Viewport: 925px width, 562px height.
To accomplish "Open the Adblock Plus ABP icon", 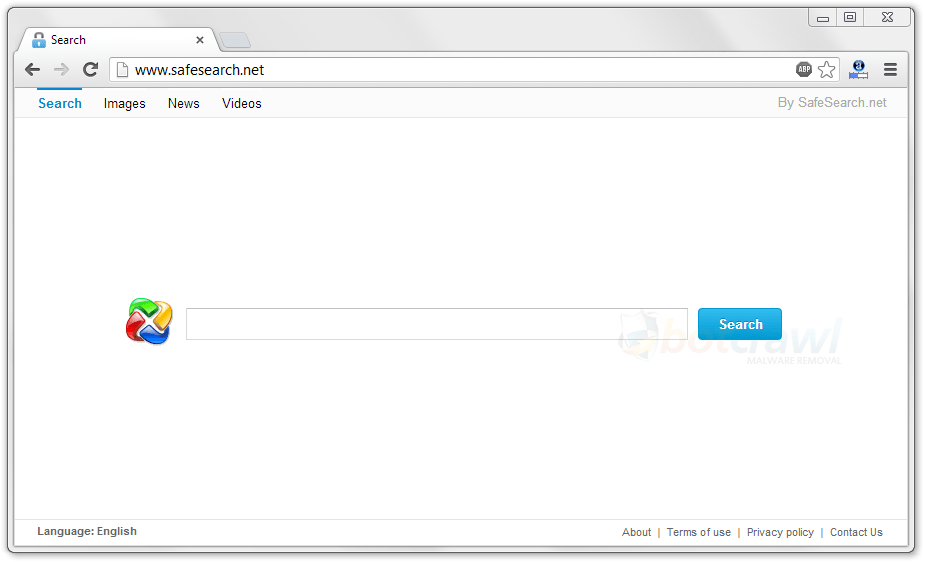I will (x=803, y=70).
